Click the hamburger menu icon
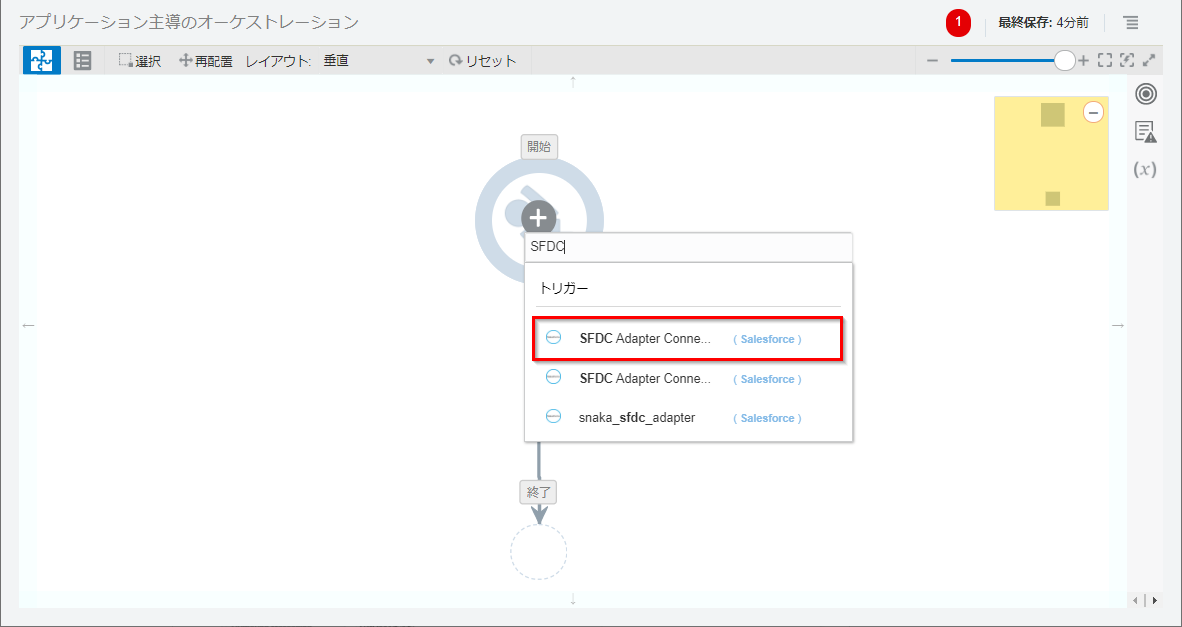Image resolution: width=1182 pixels, height=627 pixels. (1130, 22)
